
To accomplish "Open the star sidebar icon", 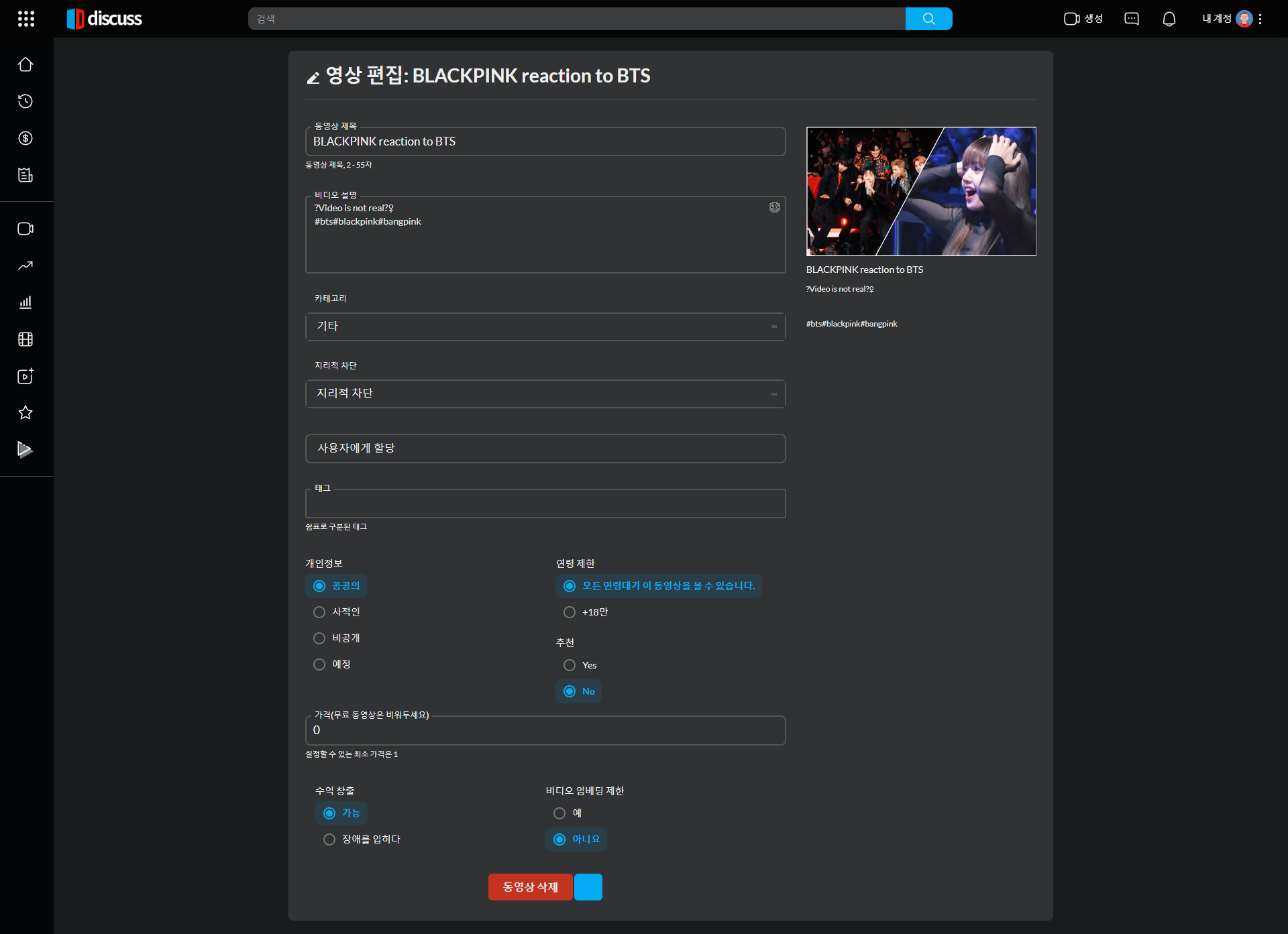I will pos(25,413).
